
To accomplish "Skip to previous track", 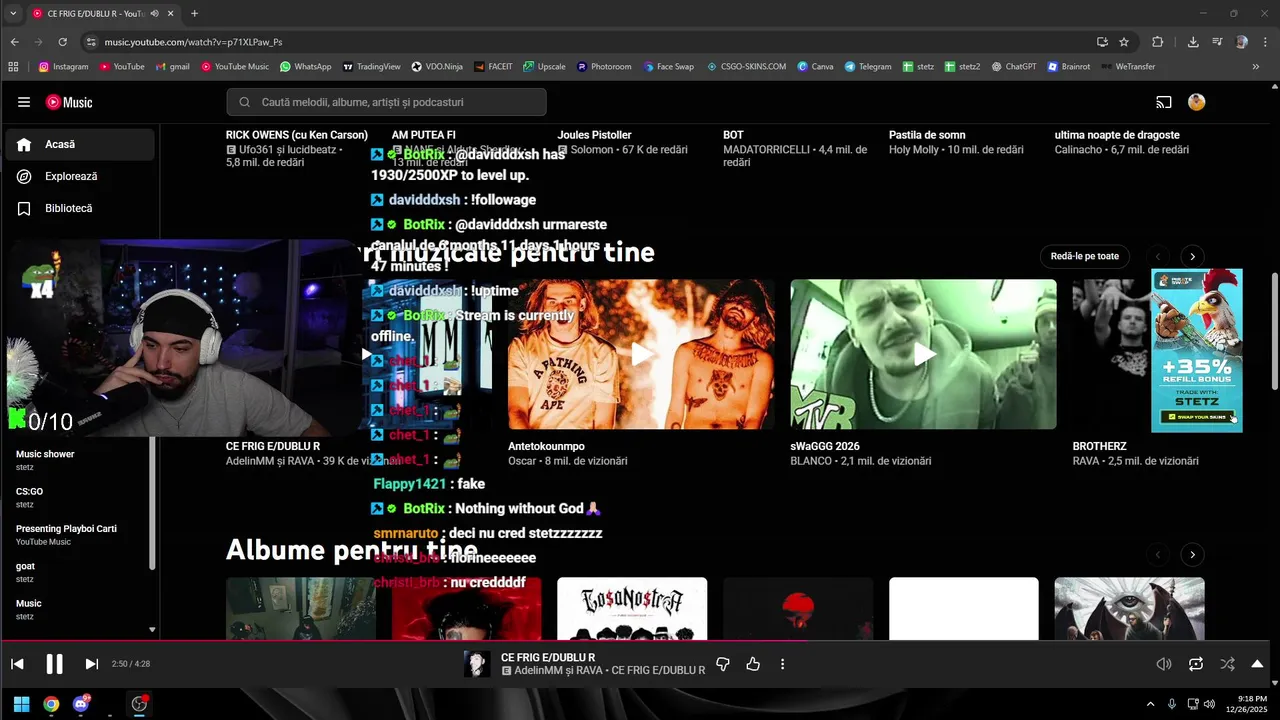I will click(17, 664).
